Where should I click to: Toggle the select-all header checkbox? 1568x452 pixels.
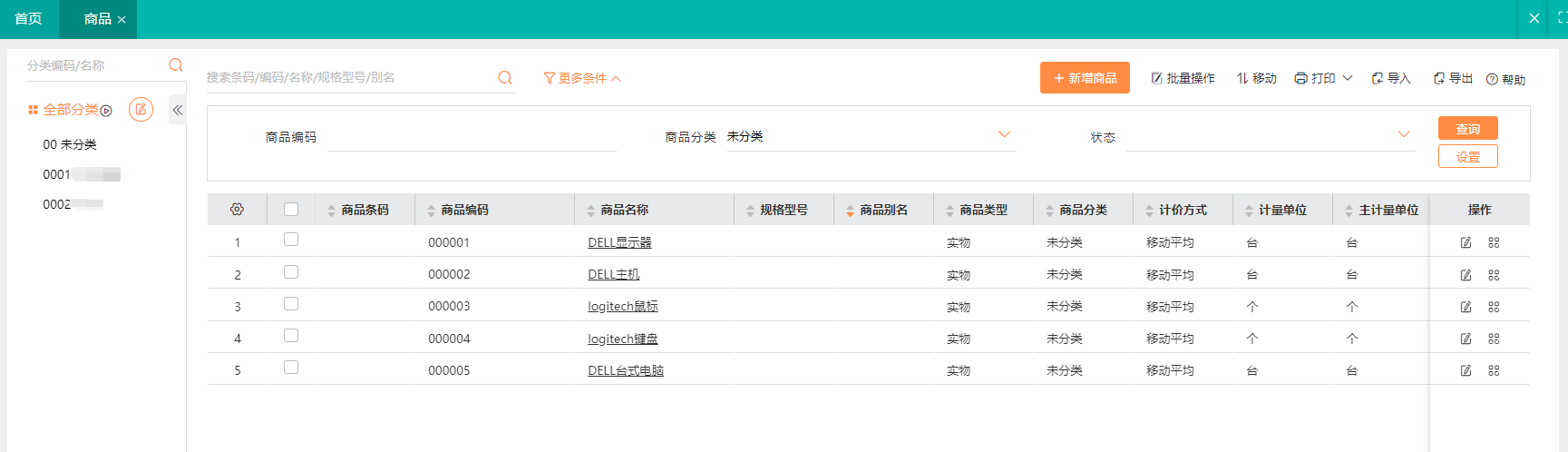[x=291, y=210]
